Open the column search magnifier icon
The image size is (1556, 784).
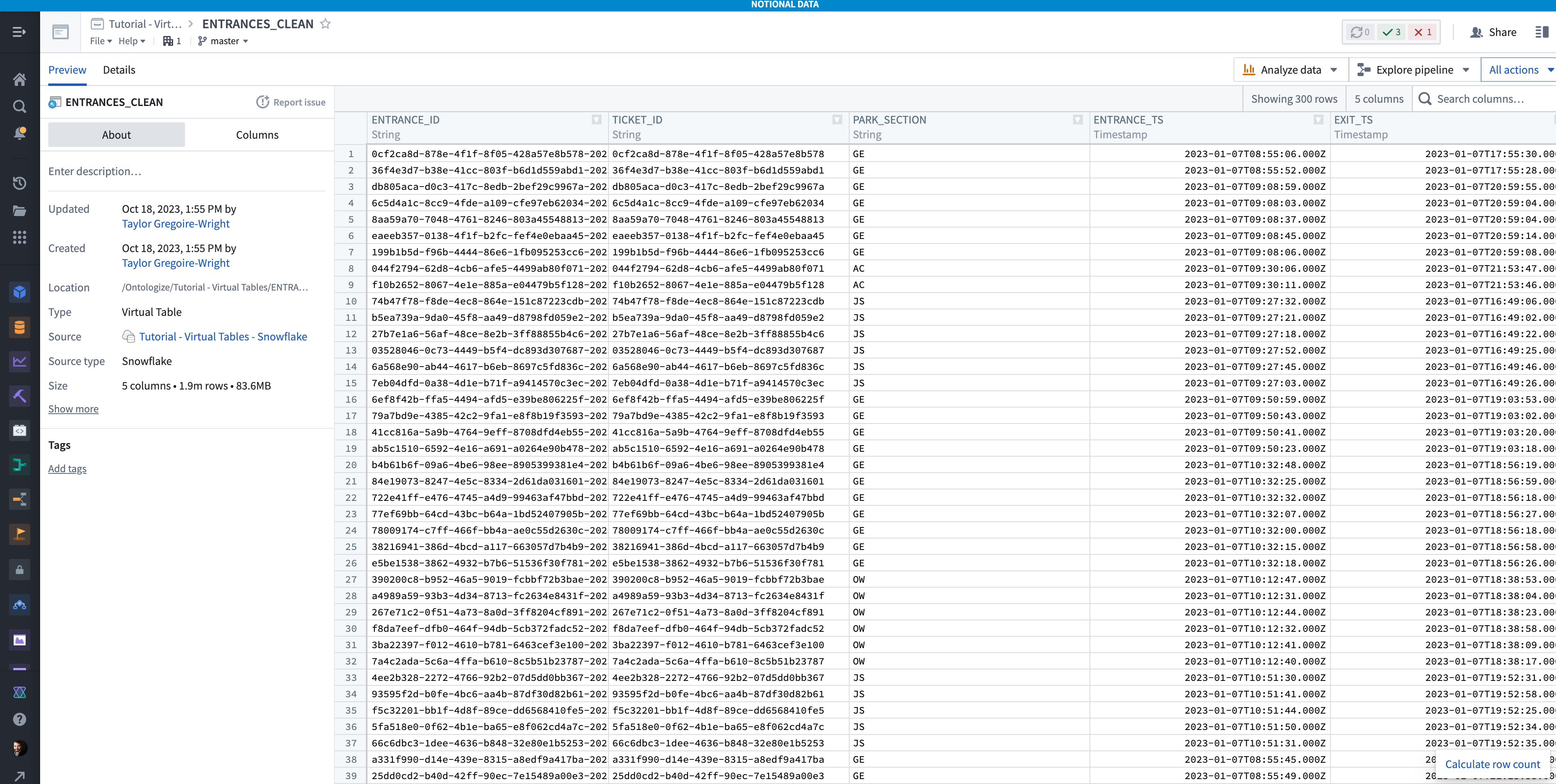(x=1425, y=99)
